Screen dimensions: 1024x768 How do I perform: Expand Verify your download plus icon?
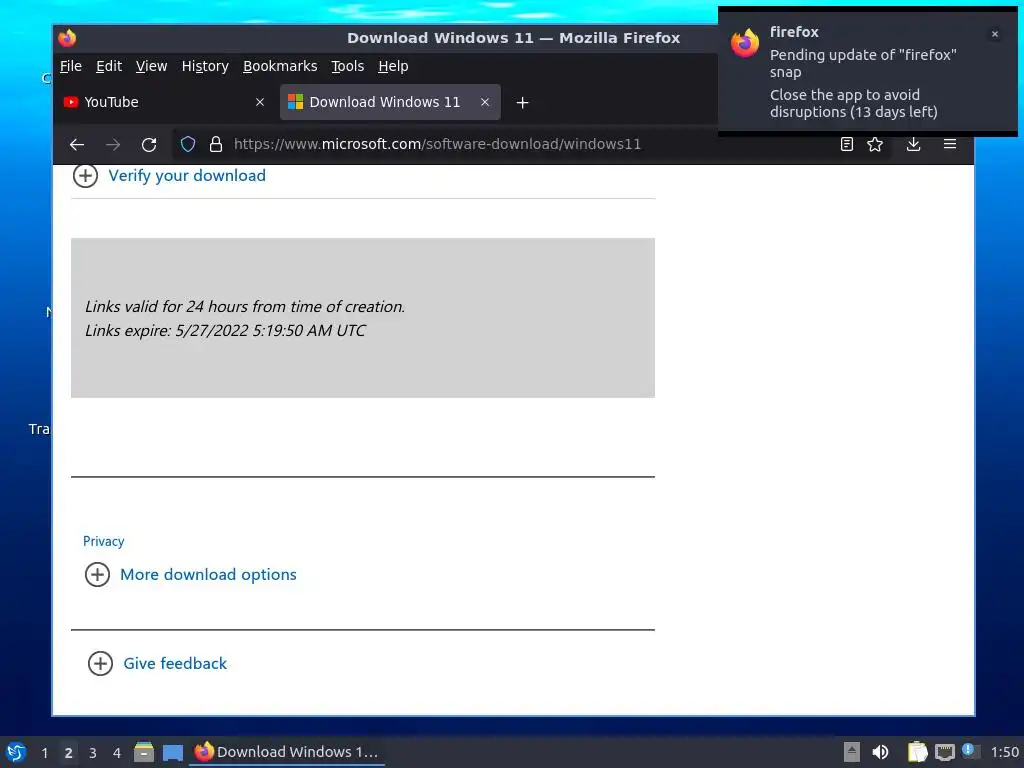click(85, 176)
